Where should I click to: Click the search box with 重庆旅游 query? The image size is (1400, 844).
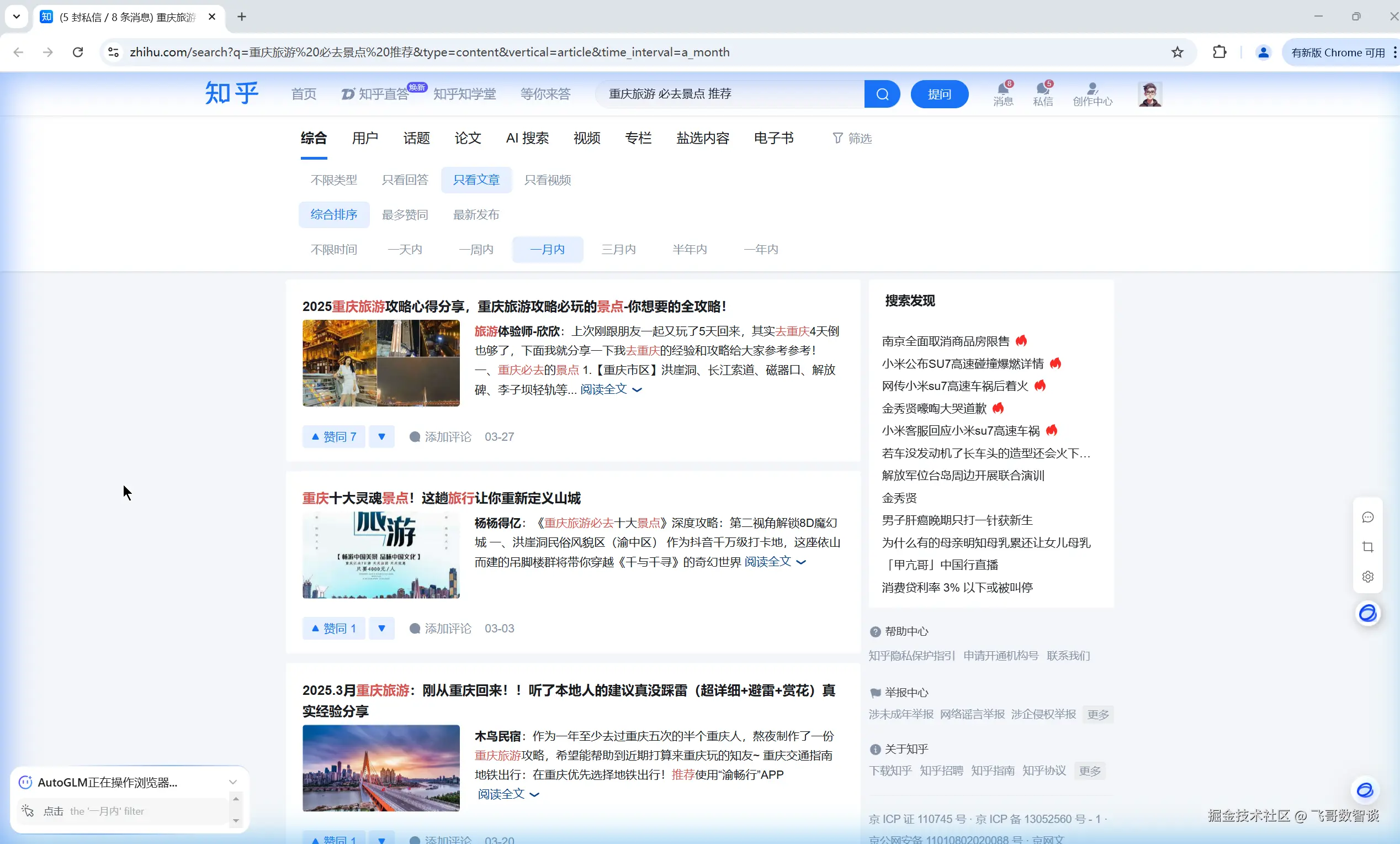(730, 94)
